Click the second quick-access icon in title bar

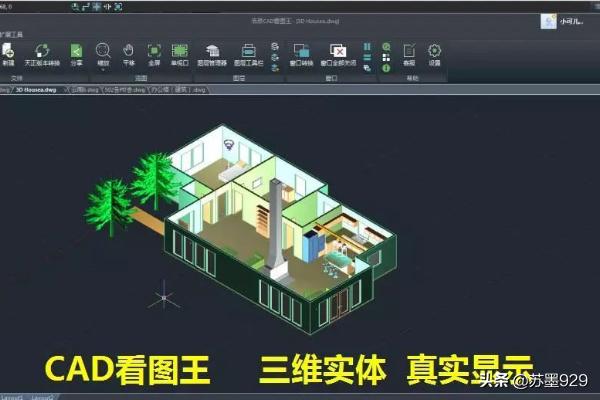(x=86, y=7)
